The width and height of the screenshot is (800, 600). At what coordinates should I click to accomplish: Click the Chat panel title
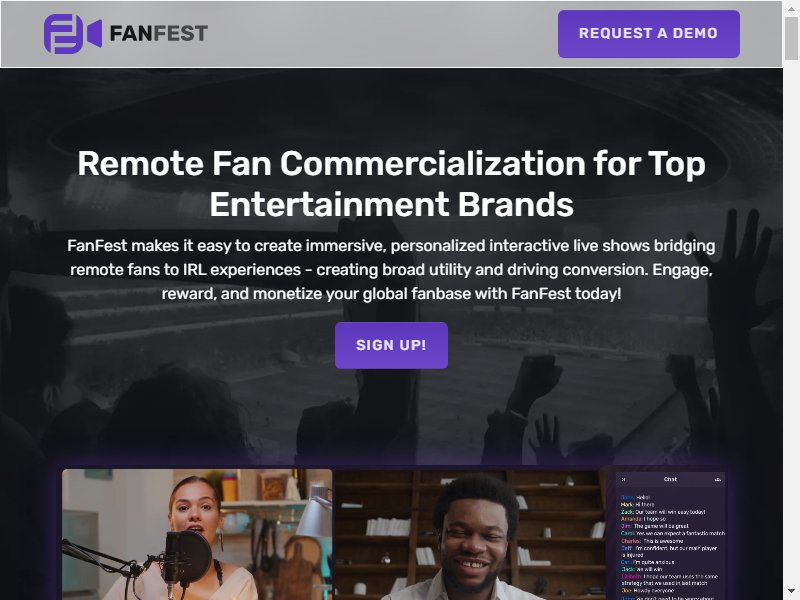point(670,479)
